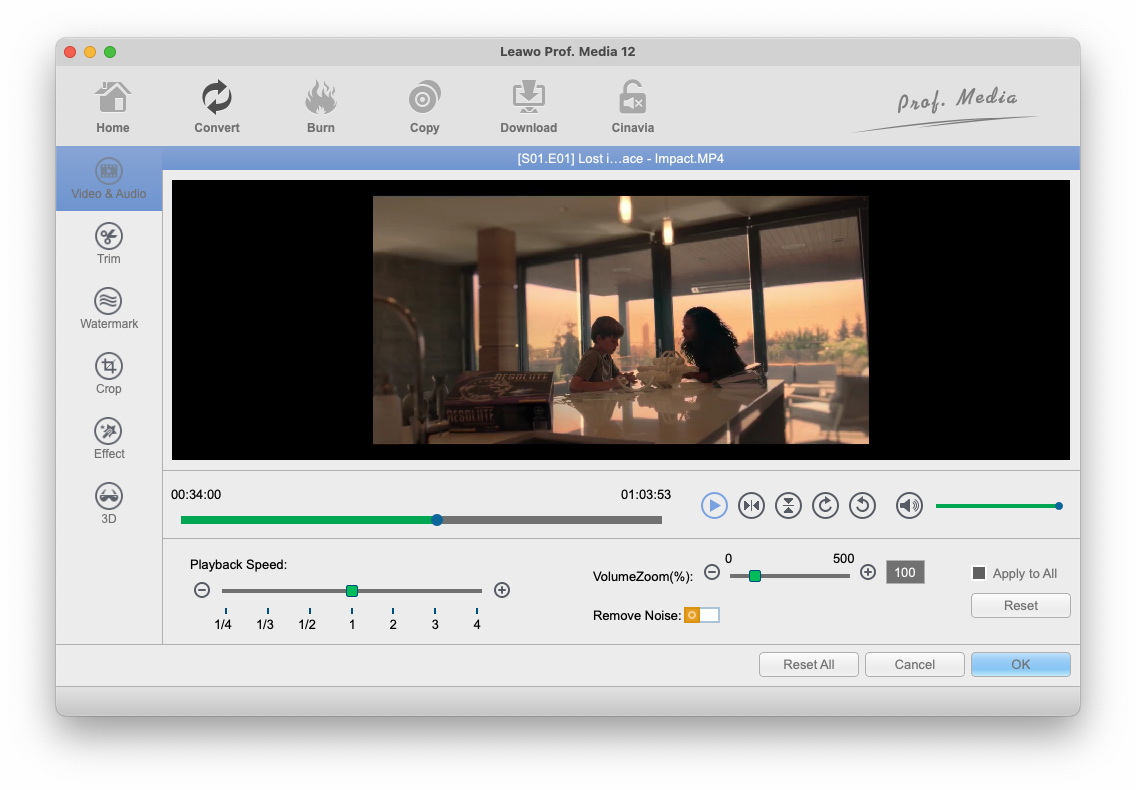Select the Watermark tool
The height and width of the screenshot is (790, 1136).
[108, 309]
